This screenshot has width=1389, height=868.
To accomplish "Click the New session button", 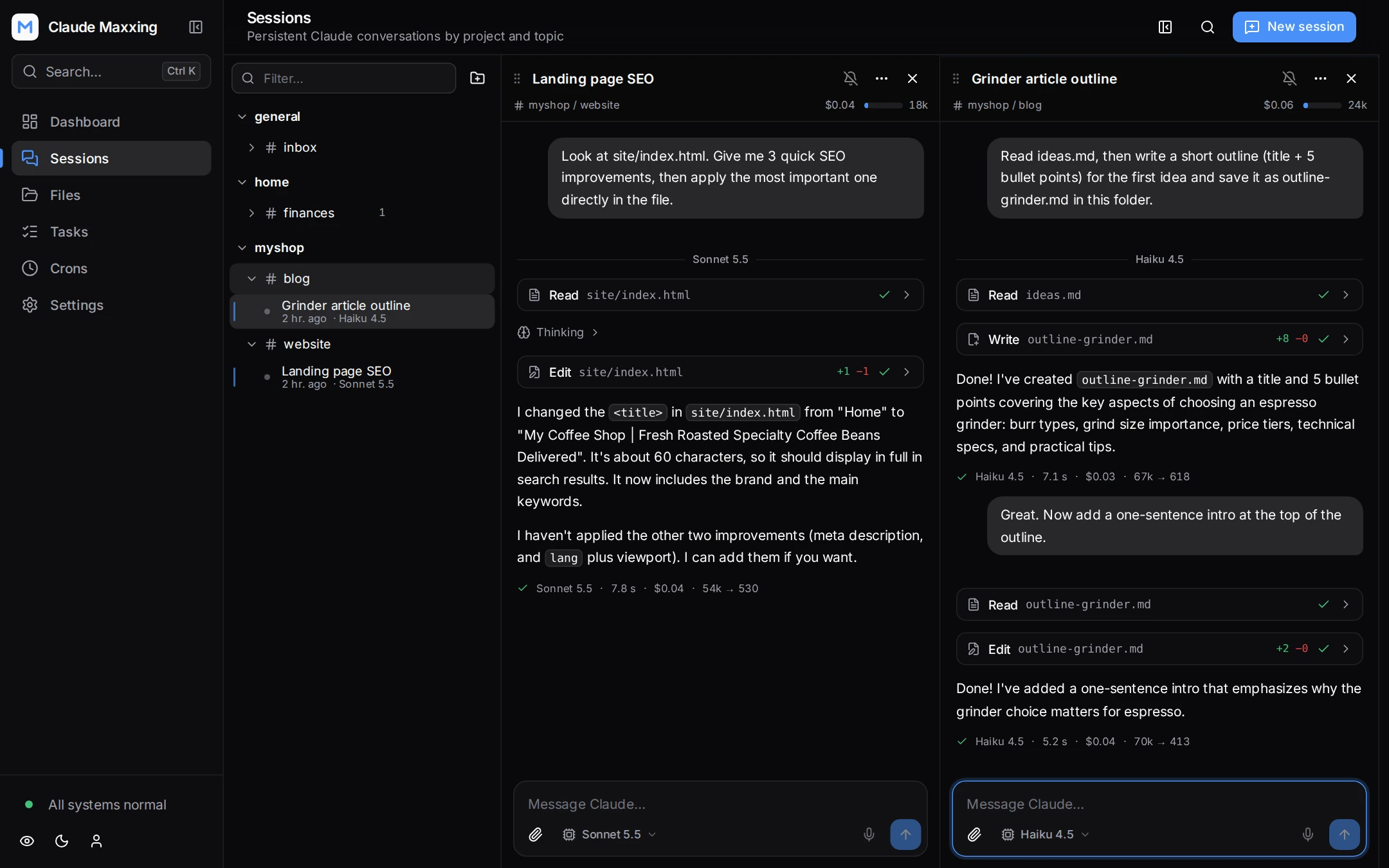I will [1294, 27].
